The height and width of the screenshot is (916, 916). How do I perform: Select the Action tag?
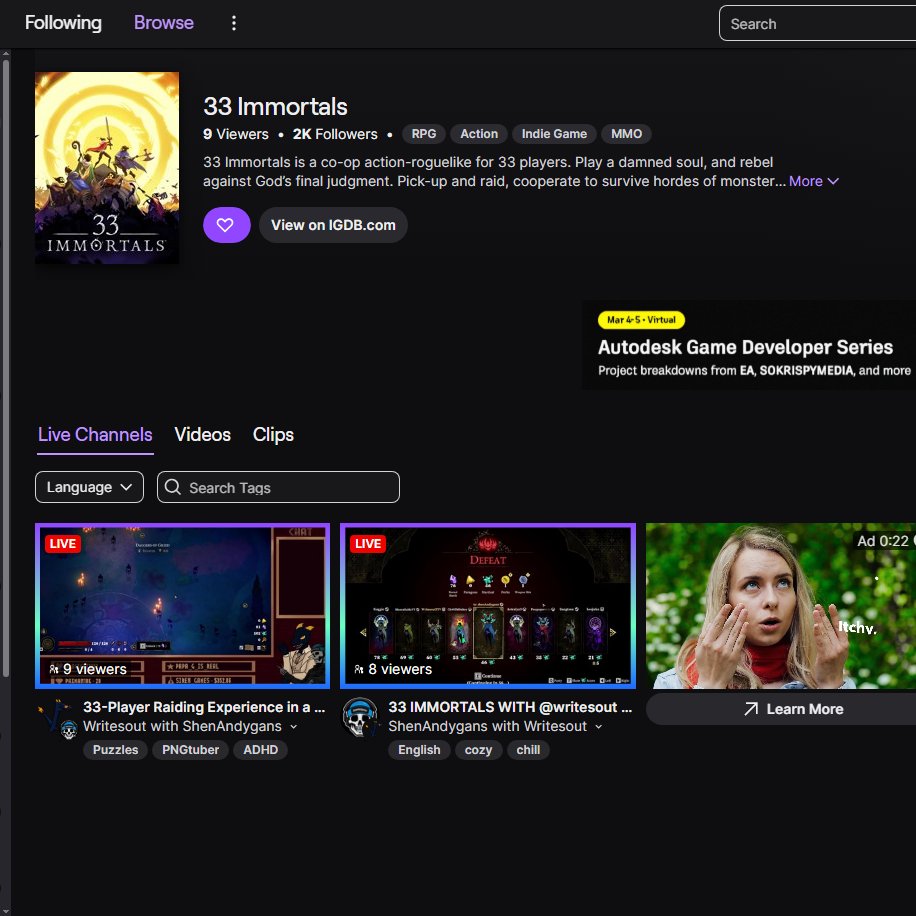[x=479, y=134]
